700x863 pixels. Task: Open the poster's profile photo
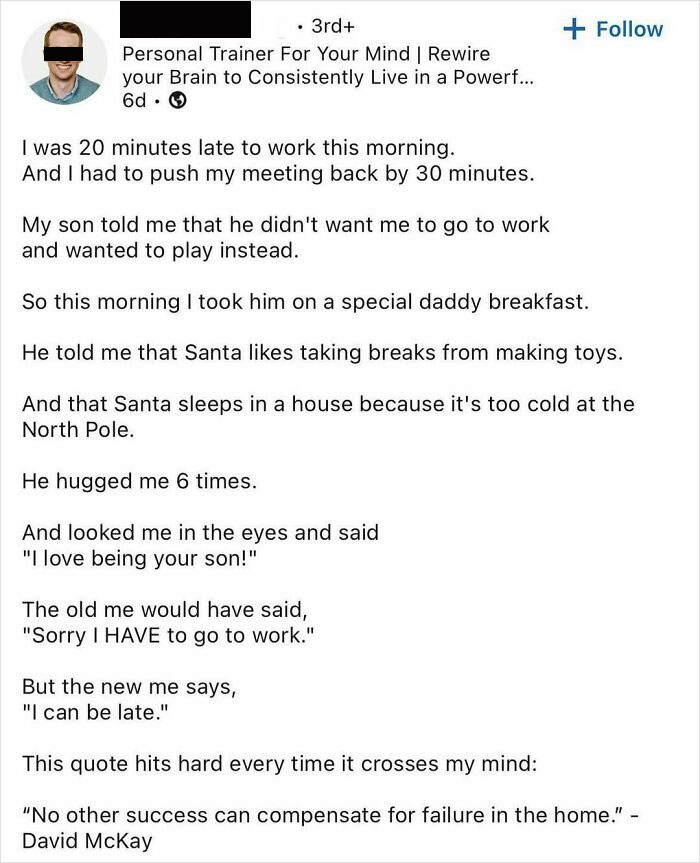[x=64, y=62]
